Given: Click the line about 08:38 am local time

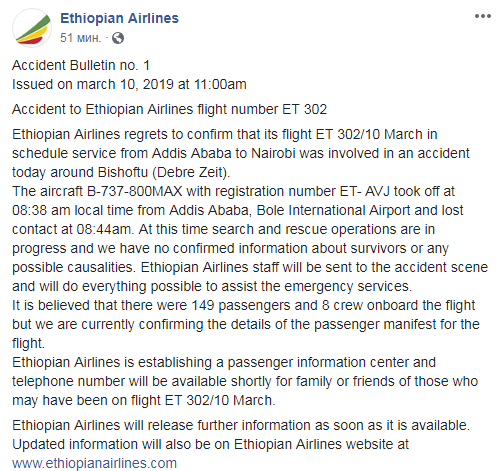Looking at the screenshot, I should [x=238, y=210].
